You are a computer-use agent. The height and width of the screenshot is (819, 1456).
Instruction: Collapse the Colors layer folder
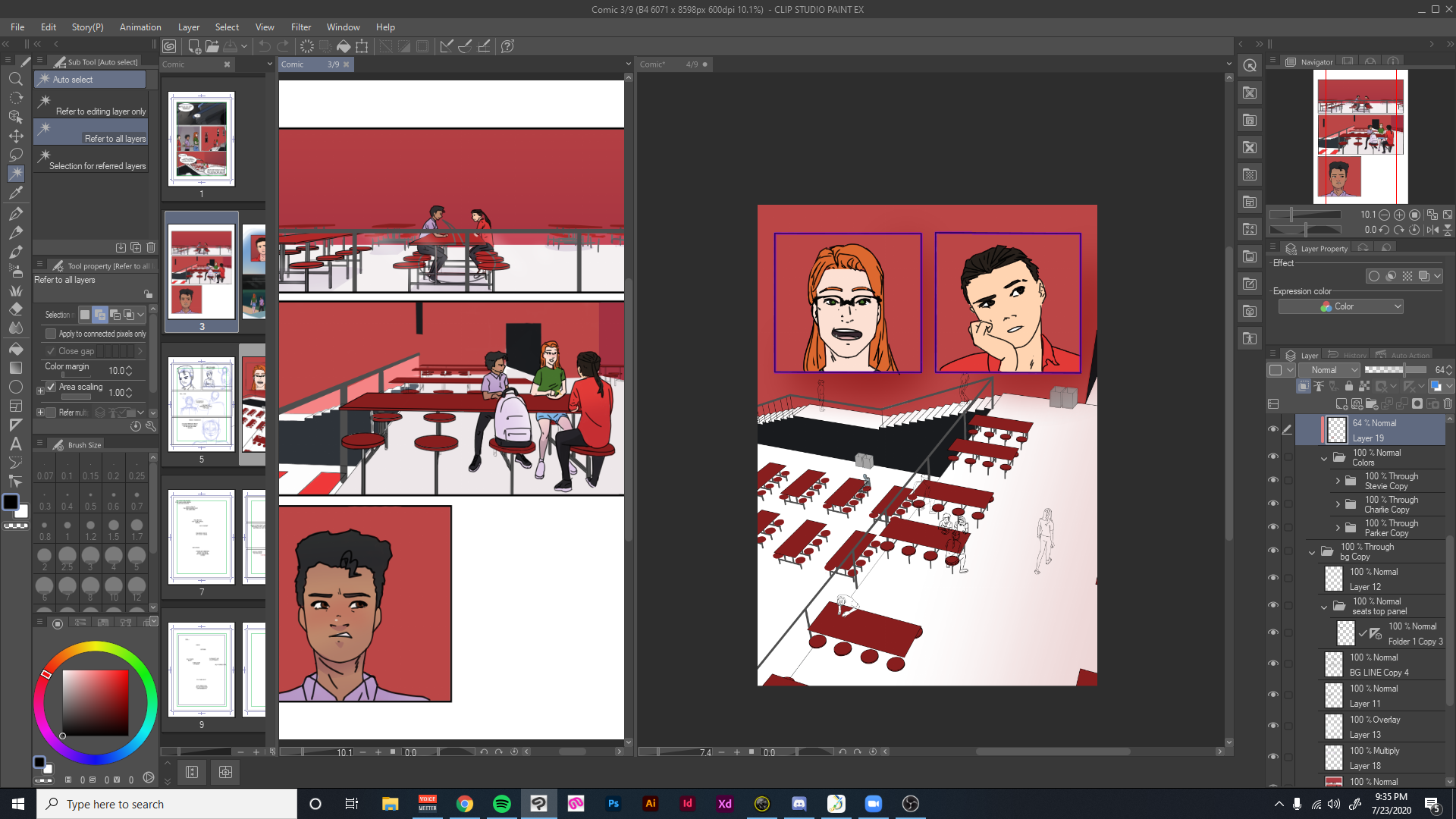pyautogui.click(x=1324, y=458)
